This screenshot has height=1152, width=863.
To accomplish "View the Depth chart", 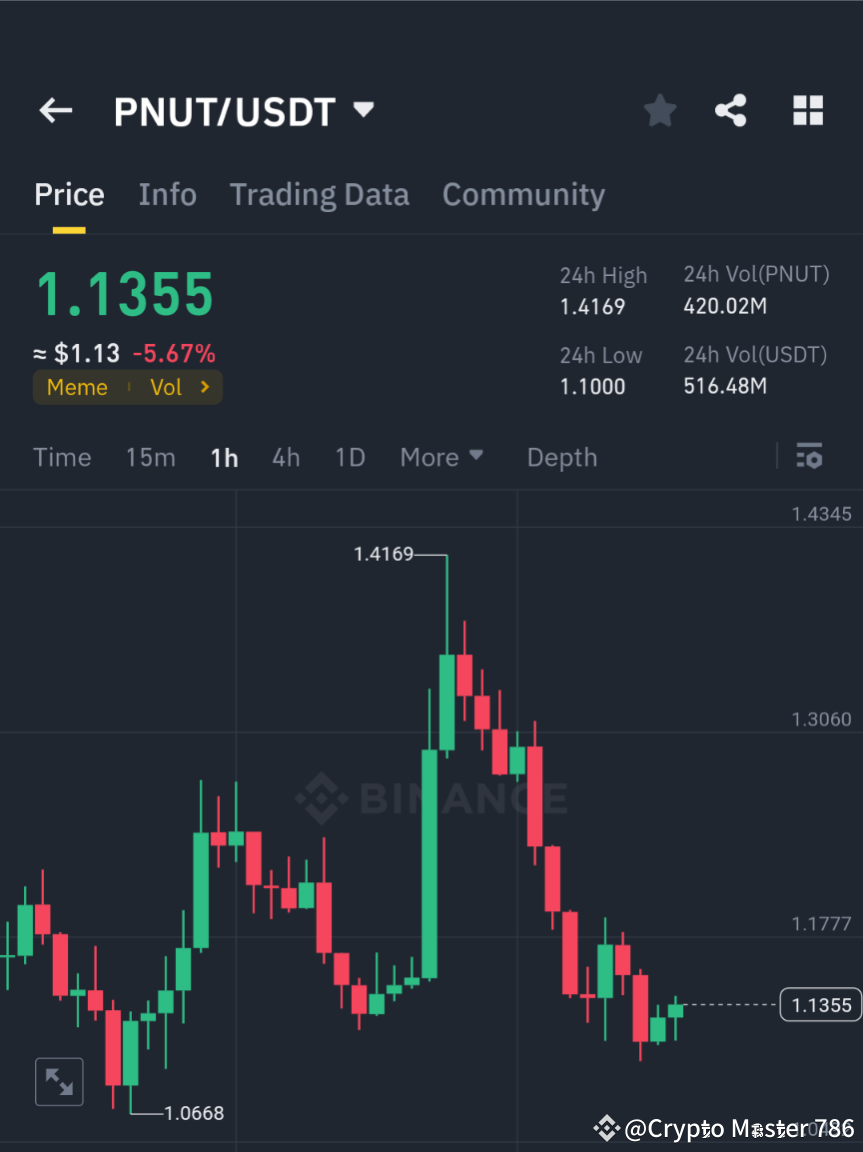I will 561,457.
